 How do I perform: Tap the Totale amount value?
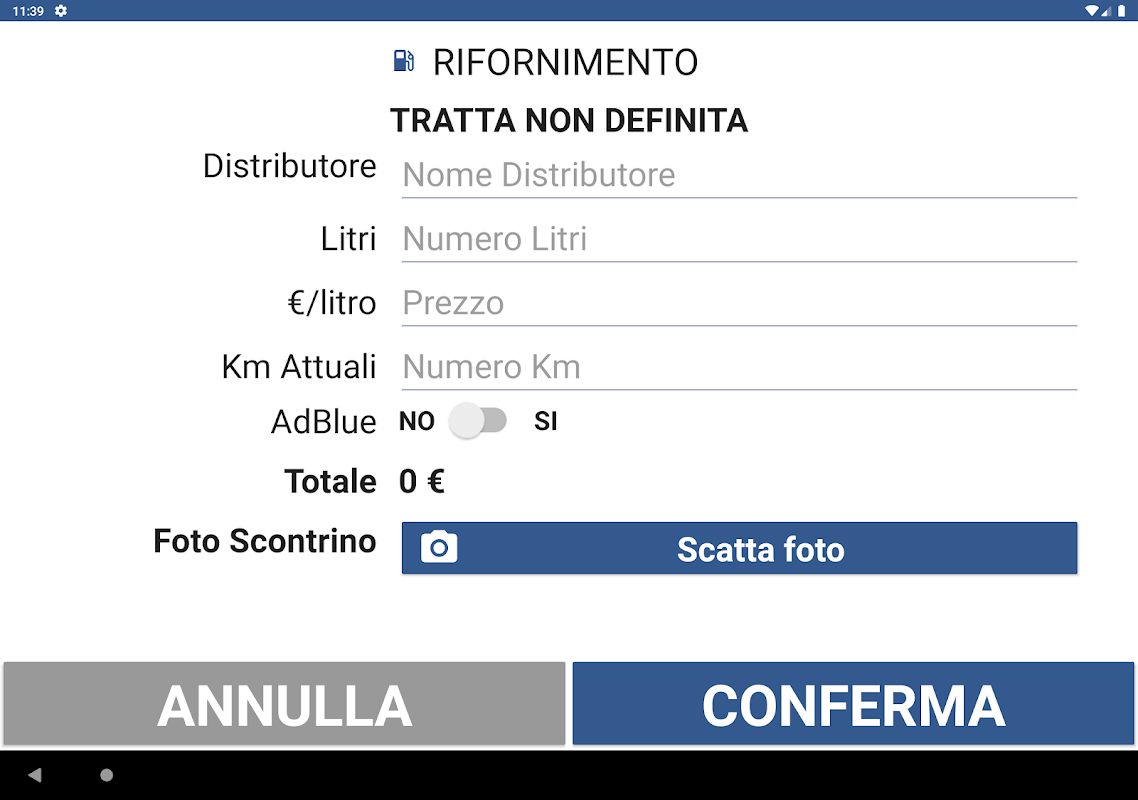coord(421,482)
